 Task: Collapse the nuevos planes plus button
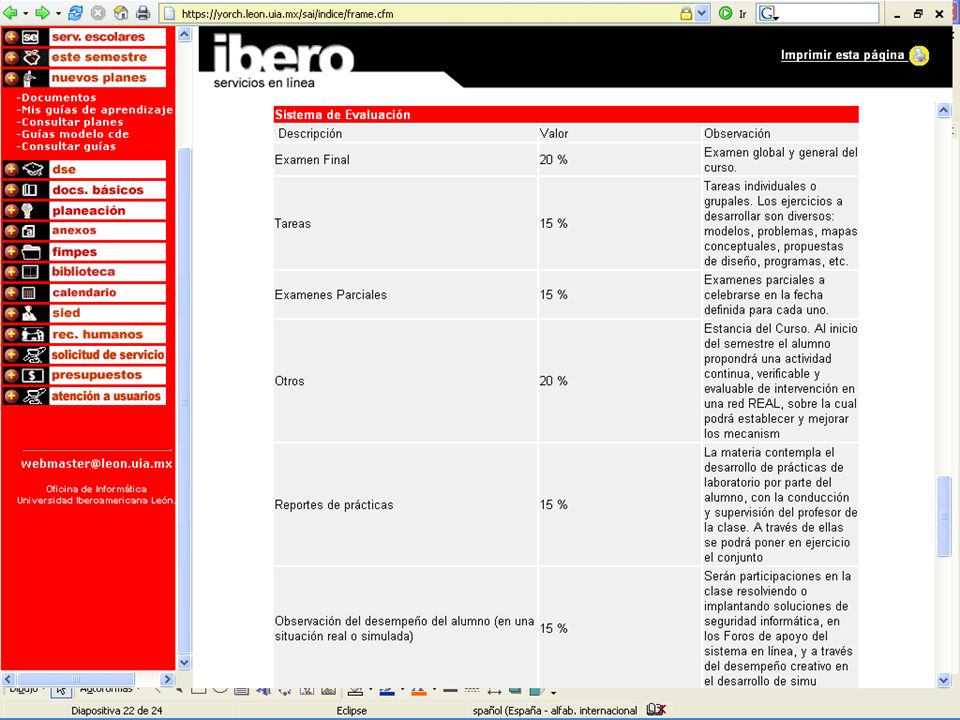click(x=11, y=78)
